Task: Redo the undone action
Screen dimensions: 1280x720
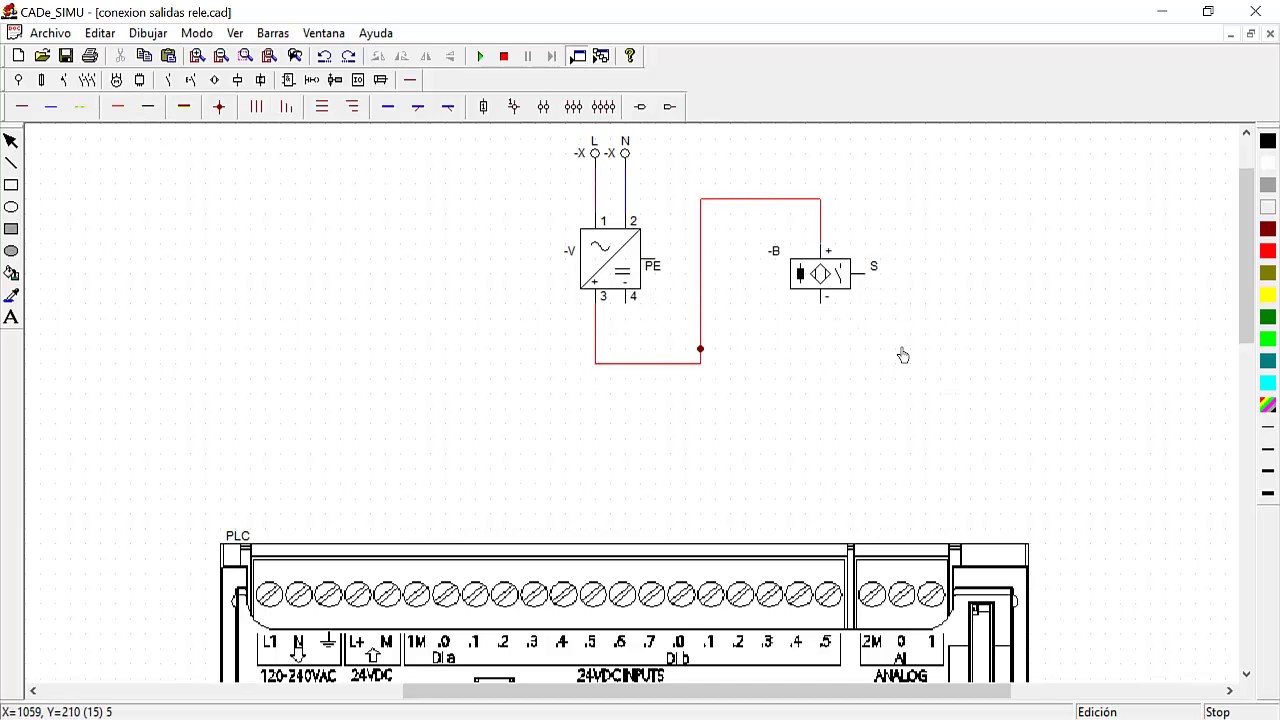Action: tap(348, 56)
